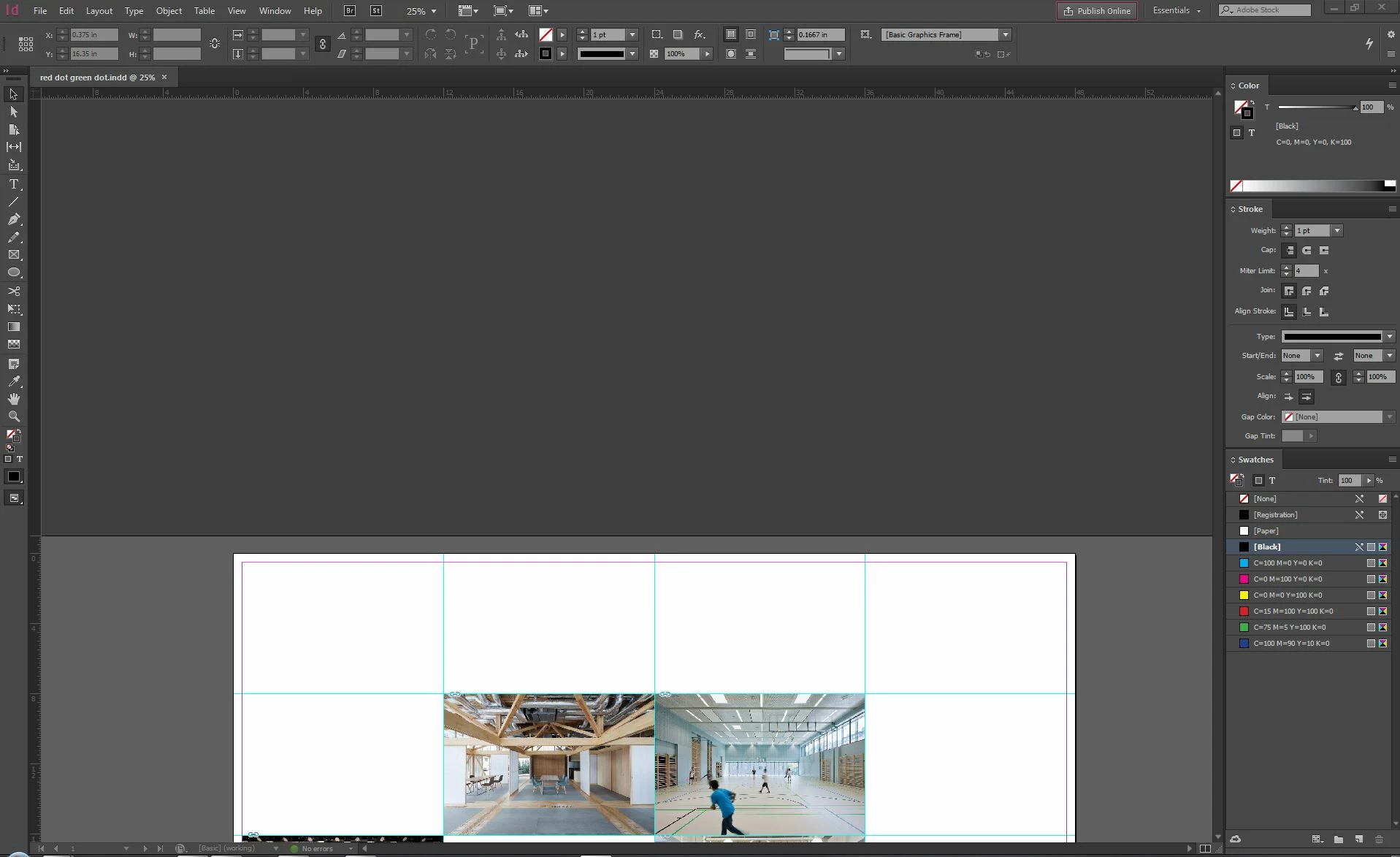This screenshot has width=1400, height=857.
Task: Click the new swatch icon in Swatches panel
Action: point(1358,839)
